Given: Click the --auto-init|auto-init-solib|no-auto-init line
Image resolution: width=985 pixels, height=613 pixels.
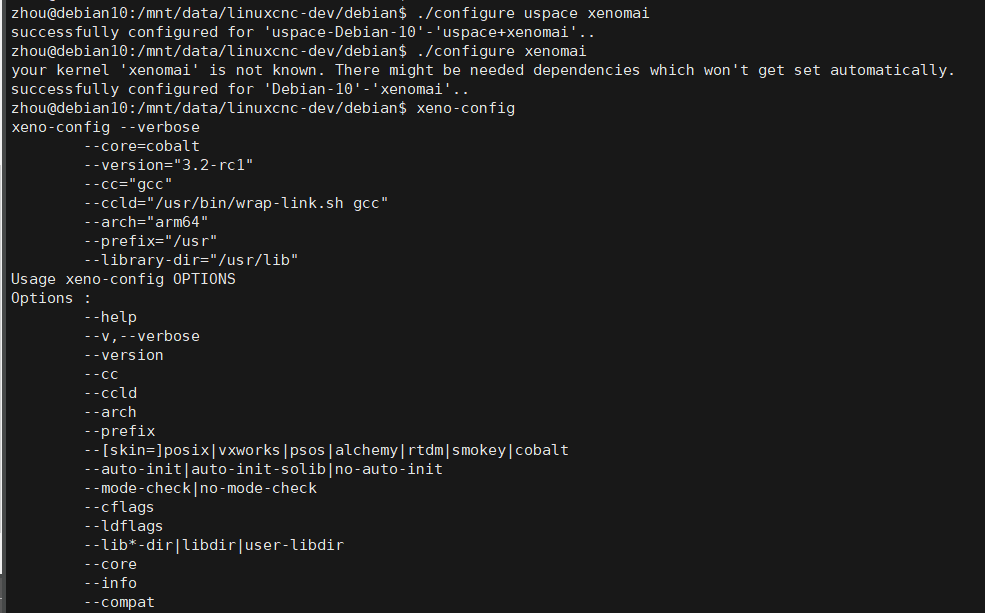Looking at the screenshot, I should click(x=263, y=469).
